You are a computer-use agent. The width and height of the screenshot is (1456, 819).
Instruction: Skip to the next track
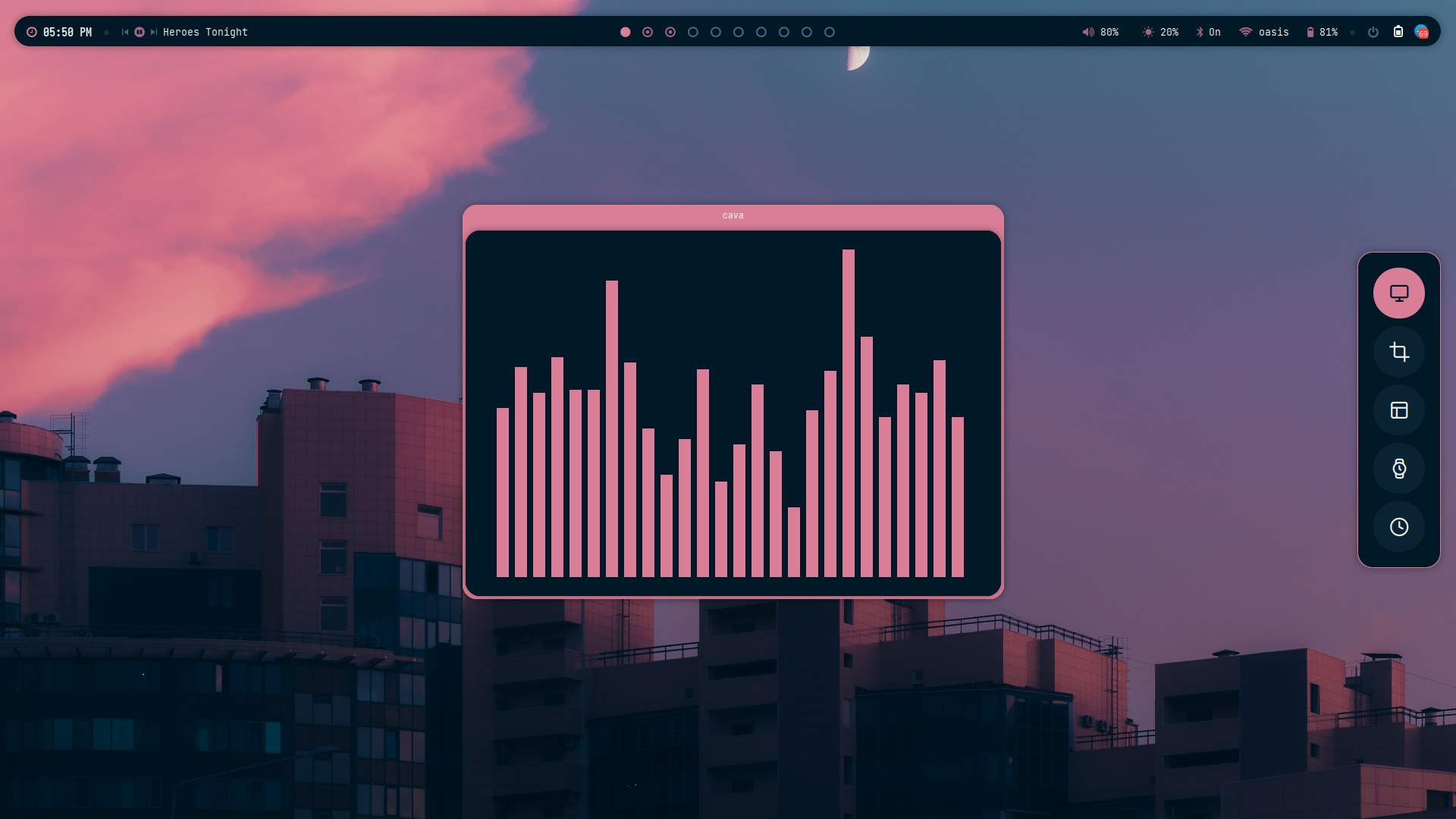[154, 32]
